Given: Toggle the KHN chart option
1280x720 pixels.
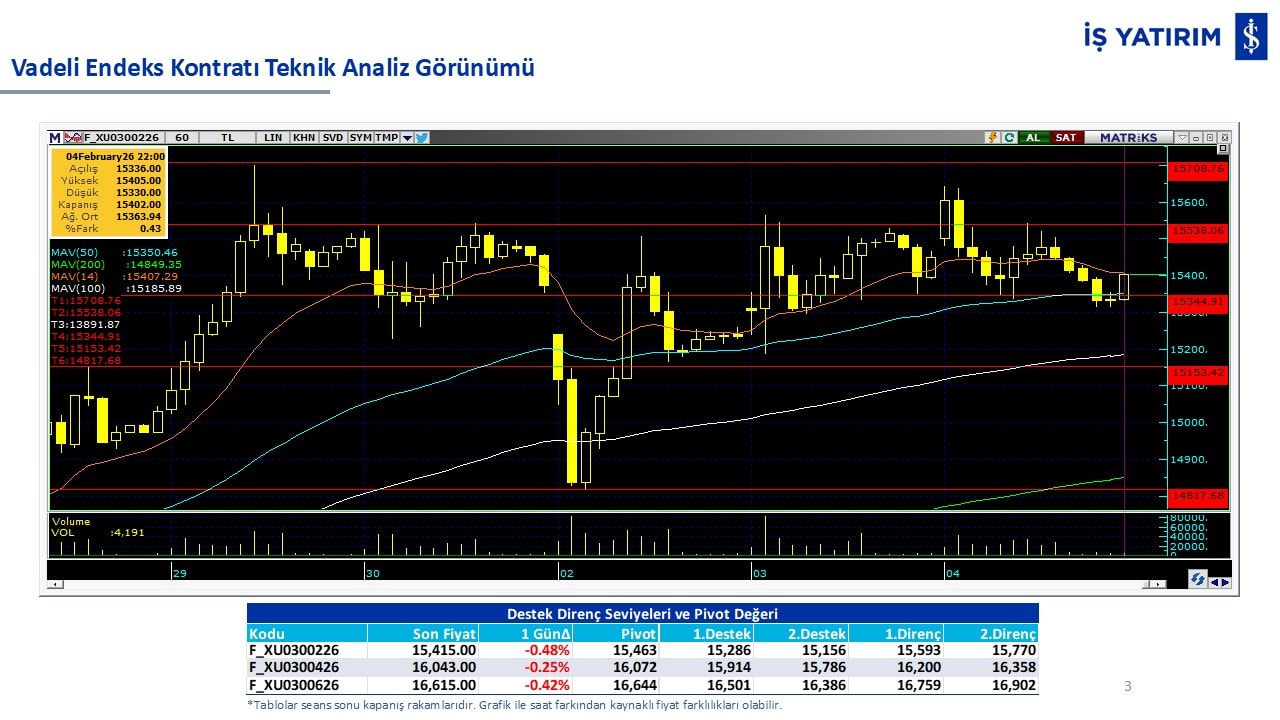Looking at the screenshot, I should [304, 137].
